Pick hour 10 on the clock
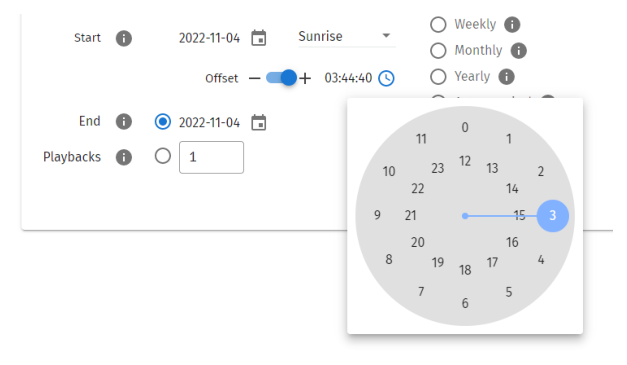The width and height of the screenshot is (627, 365). pyautogui.click(x=389, y=172)
